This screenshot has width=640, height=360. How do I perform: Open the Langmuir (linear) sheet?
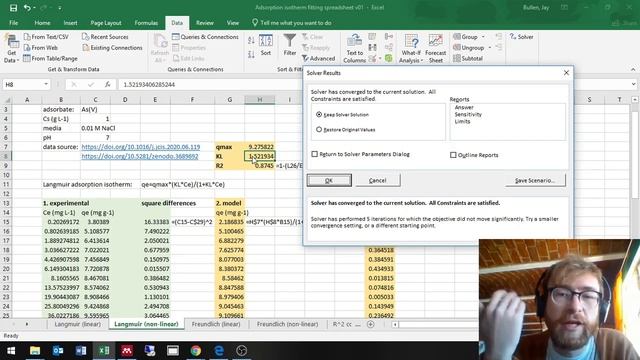[78, 324]
